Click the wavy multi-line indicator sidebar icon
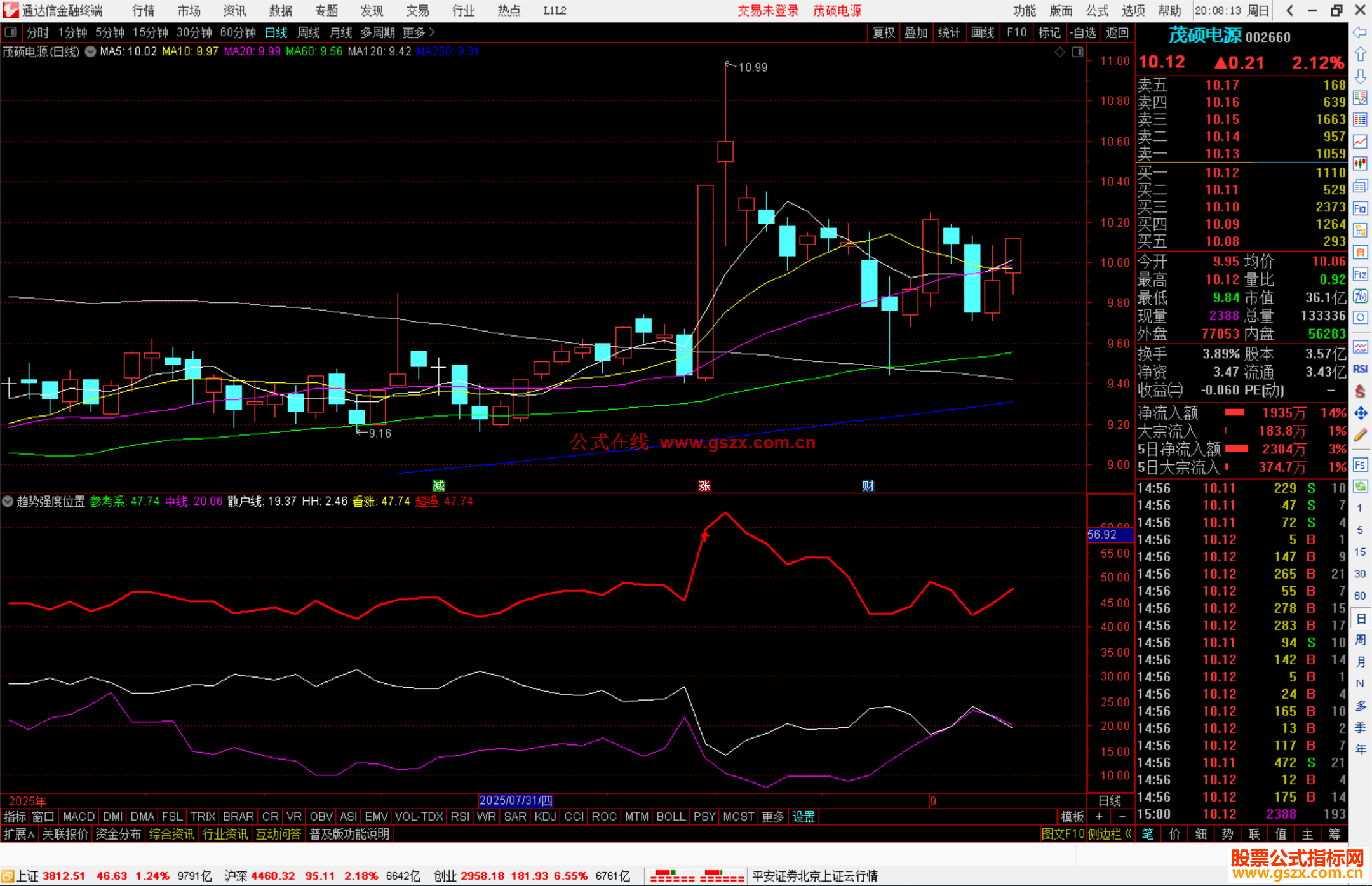This screenshot has height=886, width=1372. (1360, 347)
